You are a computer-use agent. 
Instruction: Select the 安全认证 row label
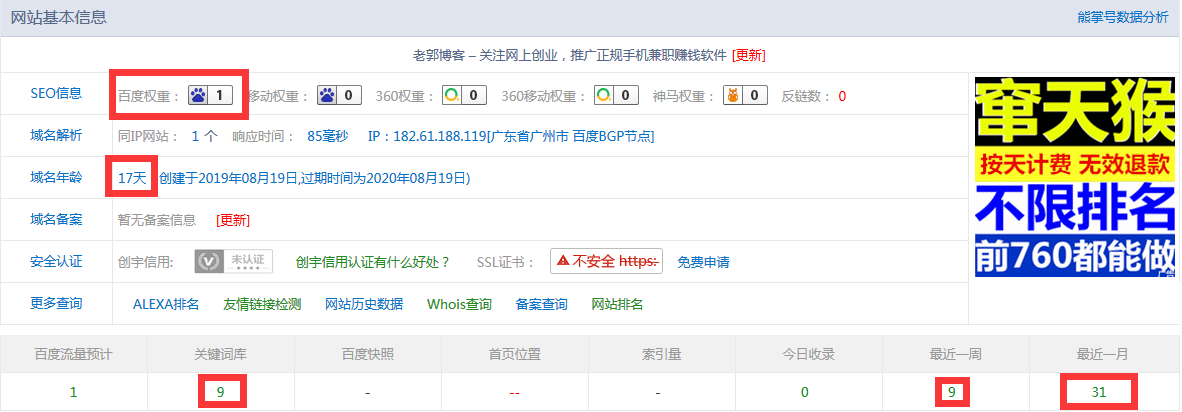coord(57,261)
